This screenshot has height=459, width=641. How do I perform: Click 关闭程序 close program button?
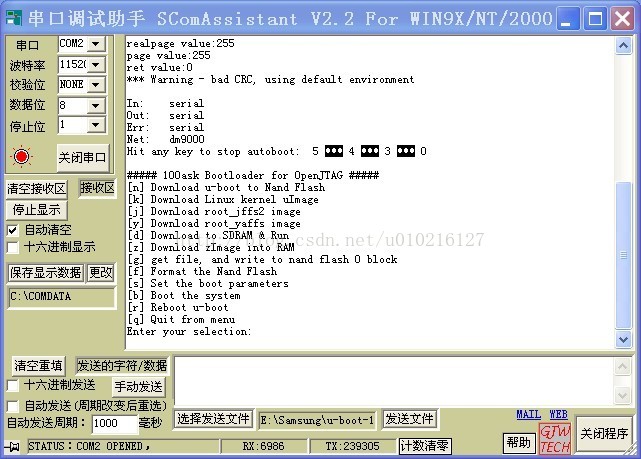(604, 433)
